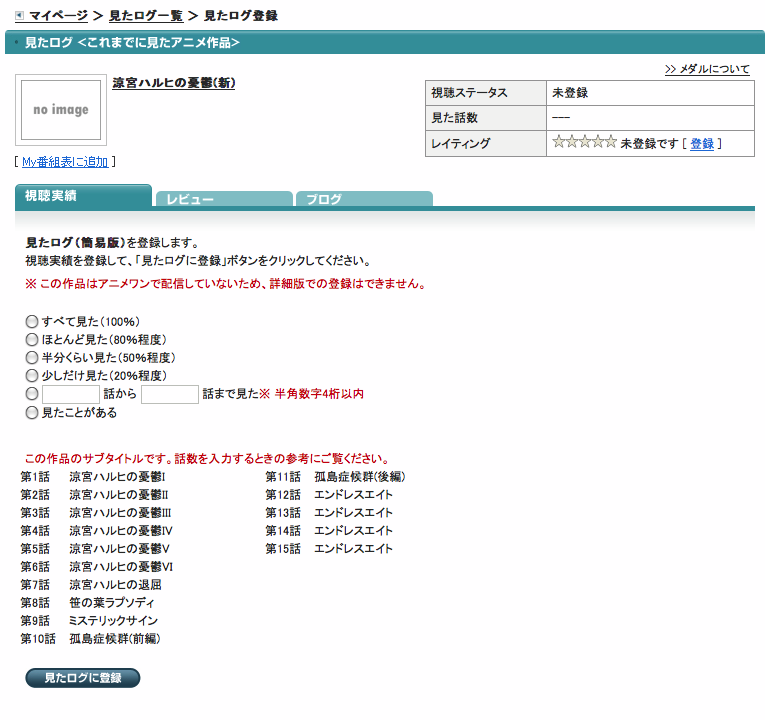765x720 pixels.
Task: Open the 涼宮ハルヒの憂鬱(新) title link
Action: tap(174, 83)
